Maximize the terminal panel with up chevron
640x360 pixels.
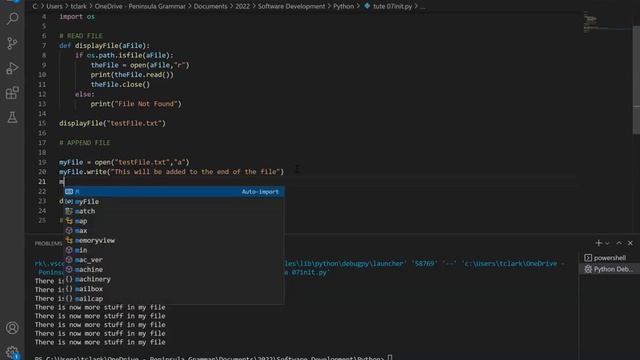[x=619, y=243]
